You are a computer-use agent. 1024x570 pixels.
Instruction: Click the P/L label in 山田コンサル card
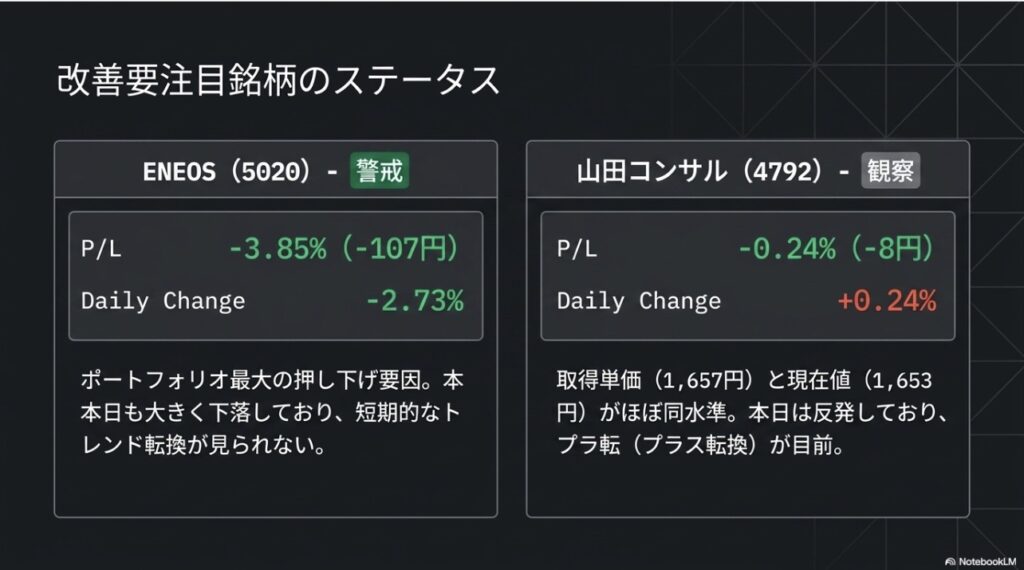click(x=577, y=250)
